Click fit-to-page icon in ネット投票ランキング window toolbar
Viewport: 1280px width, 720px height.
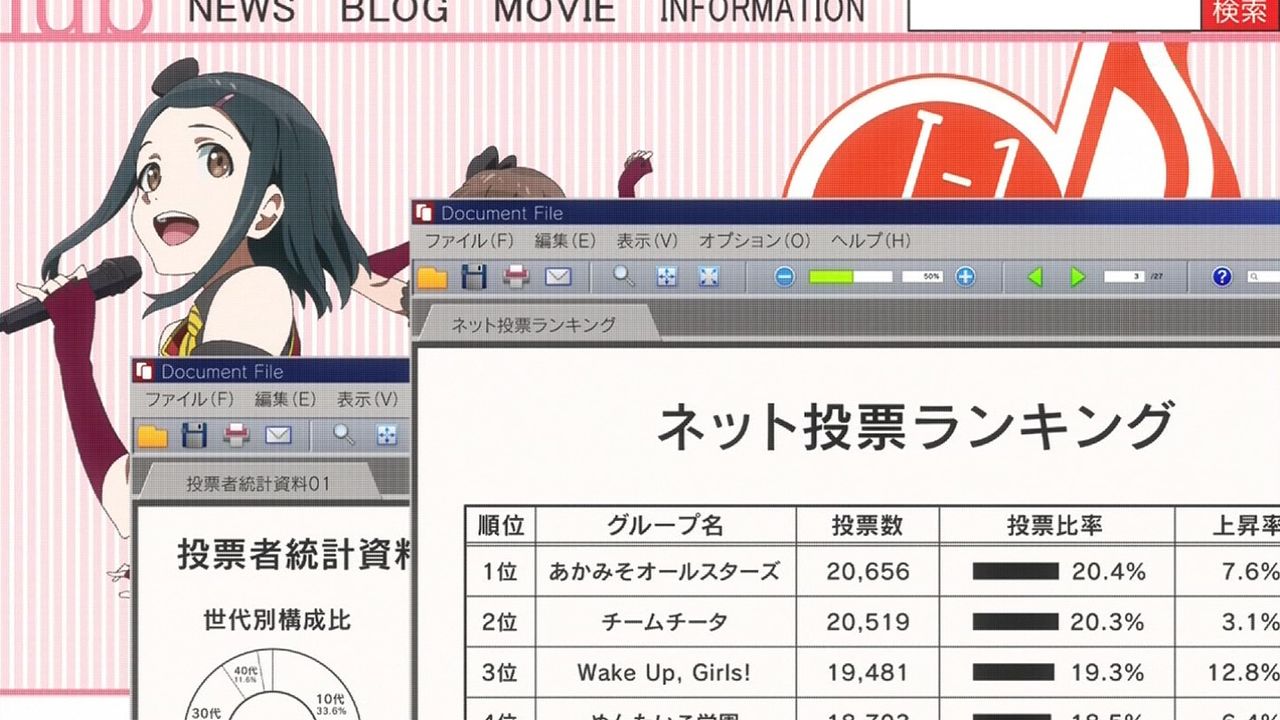(667, 277)
